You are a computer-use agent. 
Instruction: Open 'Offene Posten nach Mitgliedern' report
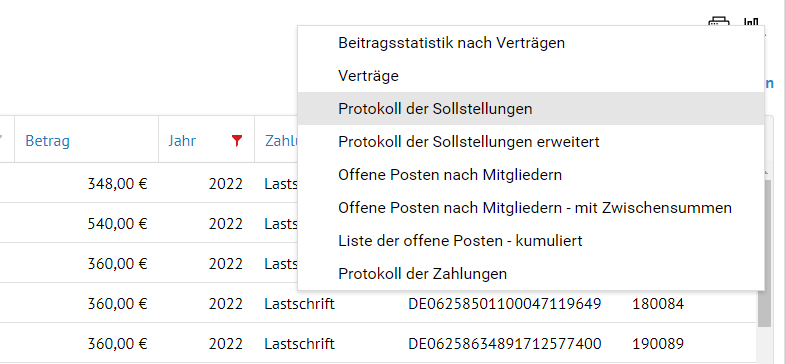coord(450,175)
